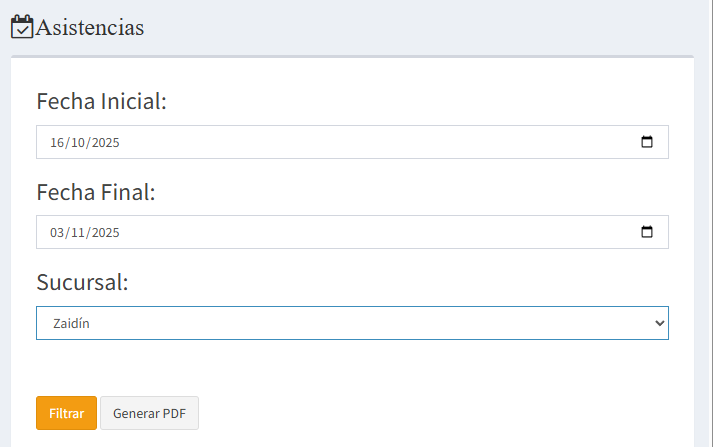Select year 2025 in Fecha Final
Viewport: 713px width, 447px height.
pyautogui.click(x=104, y=233)
